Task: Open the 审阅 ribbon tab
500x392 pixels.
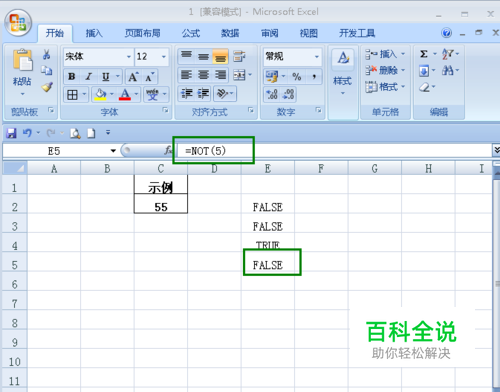Action: pos(269,33)
